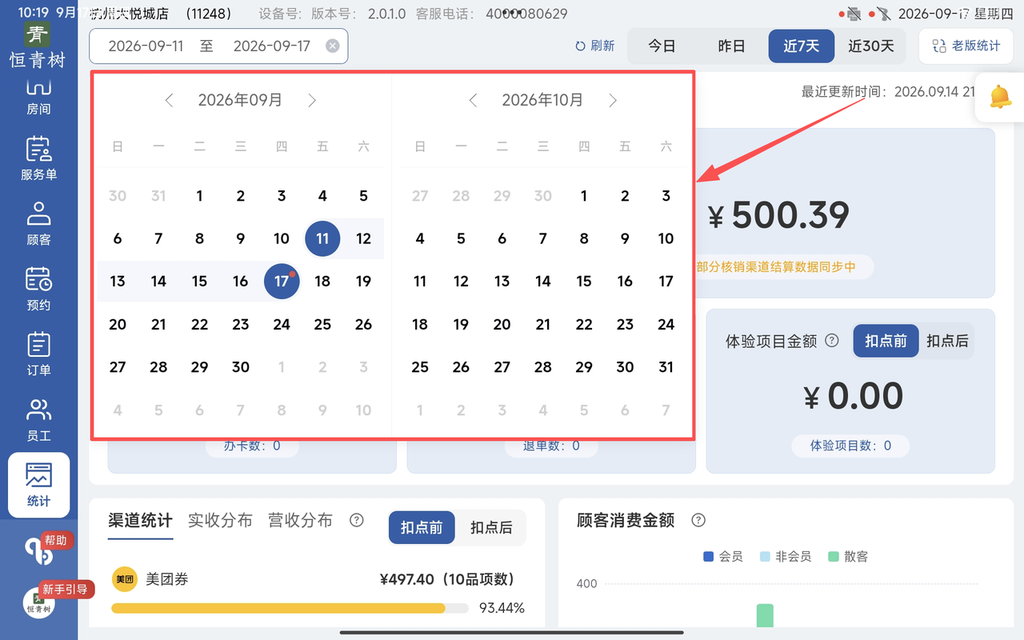Click 体验项目数：0 label
Viewport: 1024px width, 640px height.
(x=850, y=445)
